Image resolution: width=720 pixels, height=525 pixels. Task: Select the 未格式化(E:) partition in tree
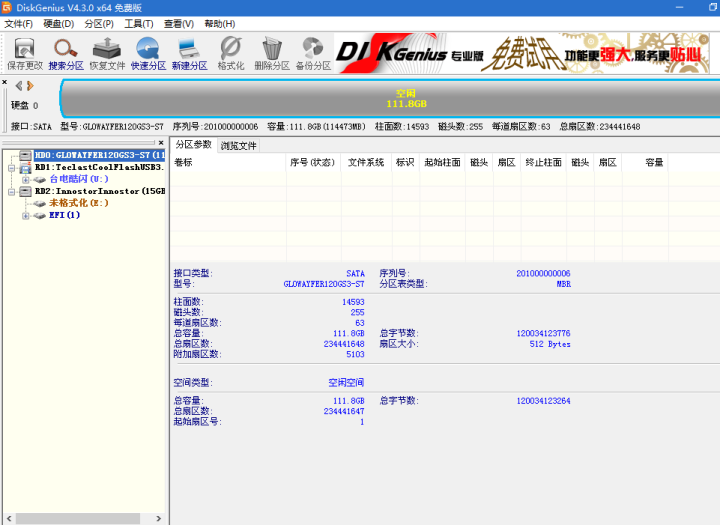point(78,203)
